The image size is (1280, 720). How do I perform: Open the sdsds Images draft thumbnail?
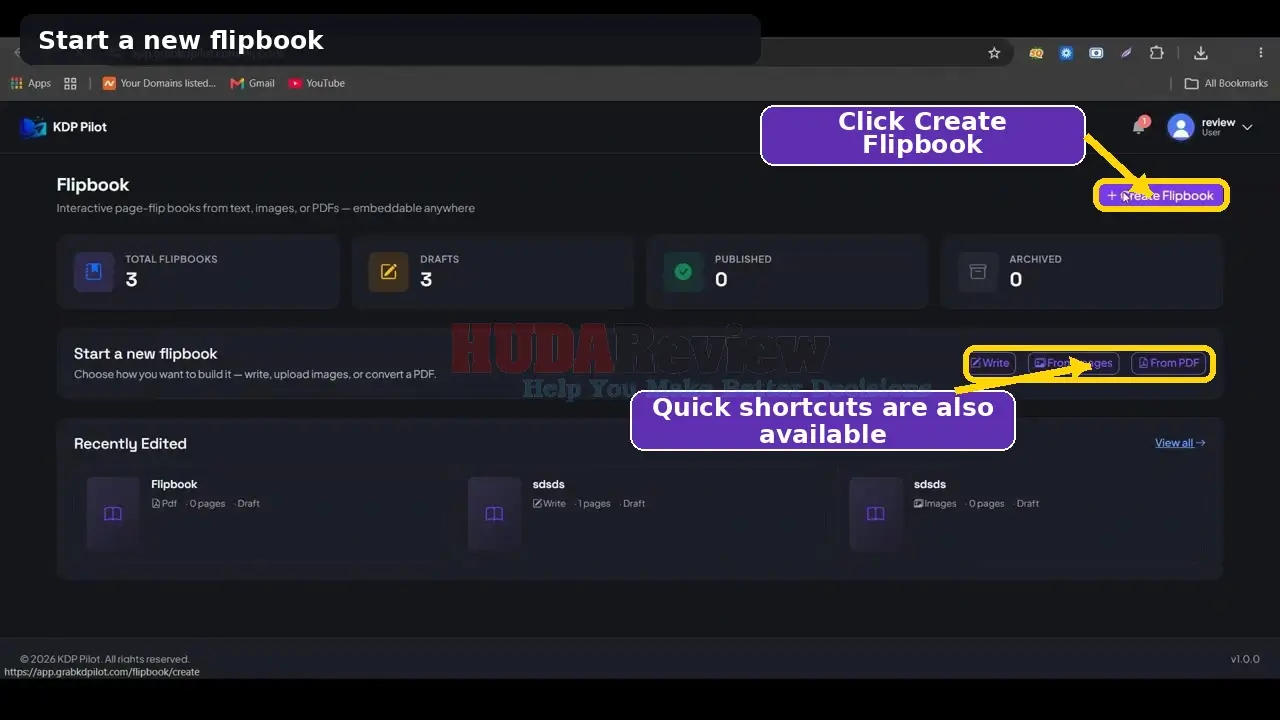tap(876, 513)
